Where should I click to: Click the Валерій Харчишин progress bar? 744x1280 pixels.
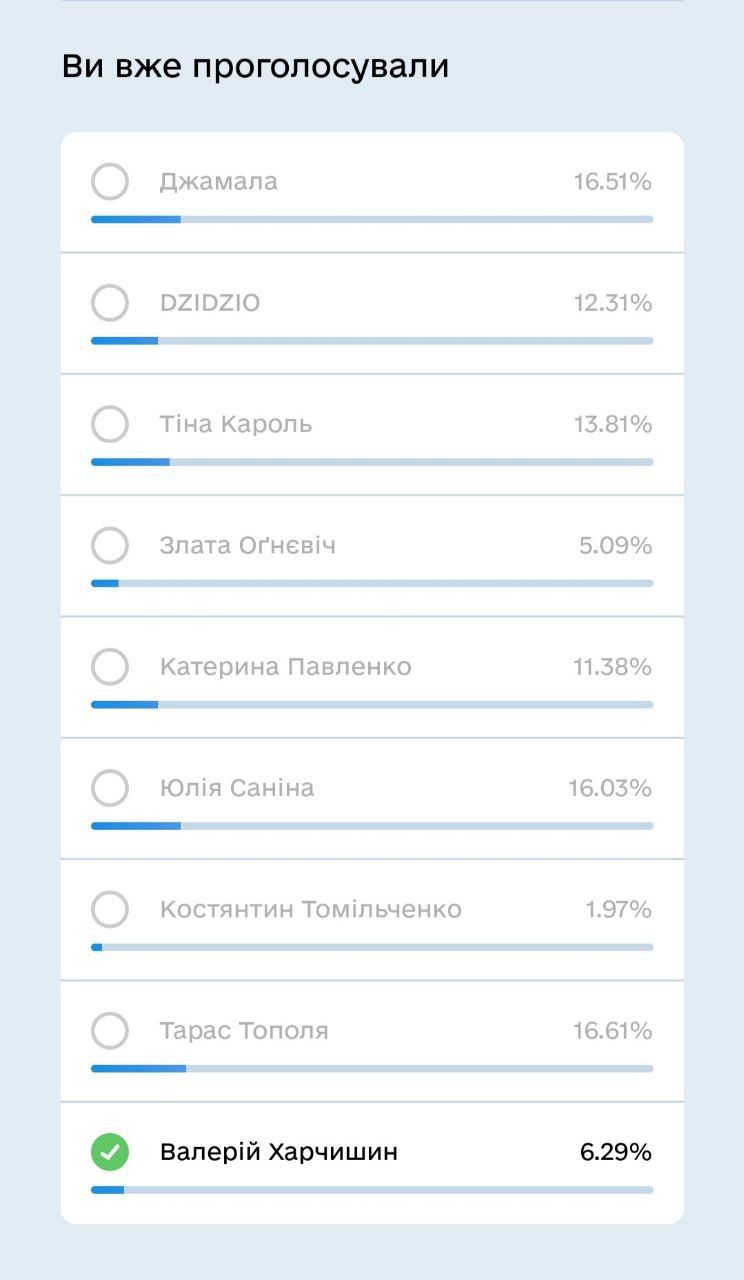tap(372, 1189)
